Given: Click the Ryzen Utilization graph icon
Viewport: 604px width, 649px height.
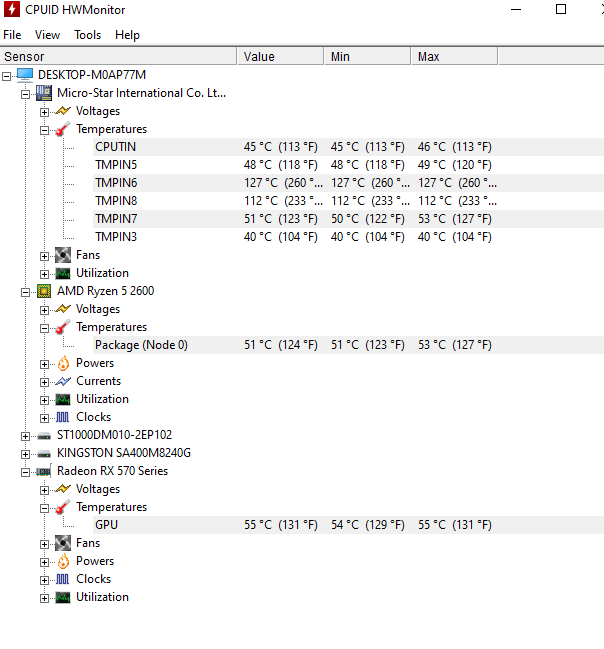Looking at the screenshot, I should pyautogui.click(x=63, y=399).
